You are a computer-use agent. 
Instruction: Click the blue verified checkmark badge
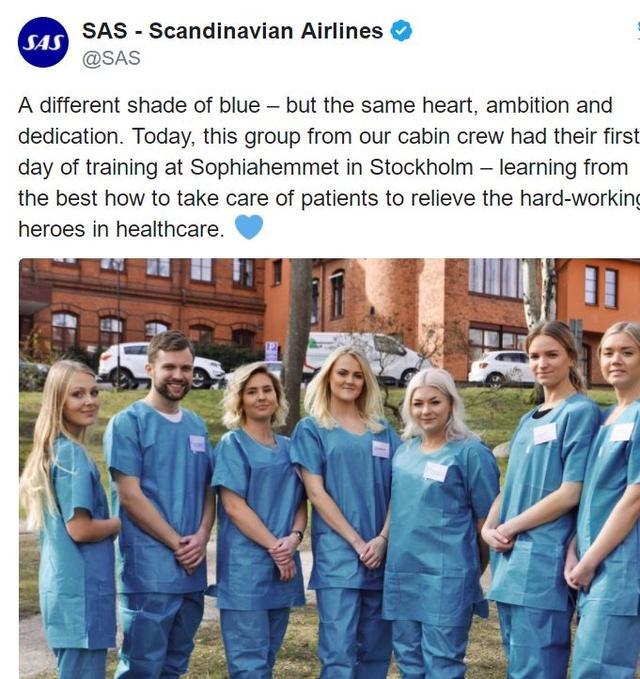point(401,31)
